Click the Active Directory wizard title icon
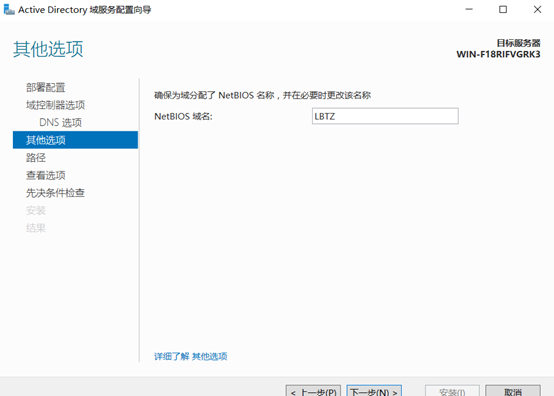The width and height of the screenshot is (554, 396). (x=9, y=10)
